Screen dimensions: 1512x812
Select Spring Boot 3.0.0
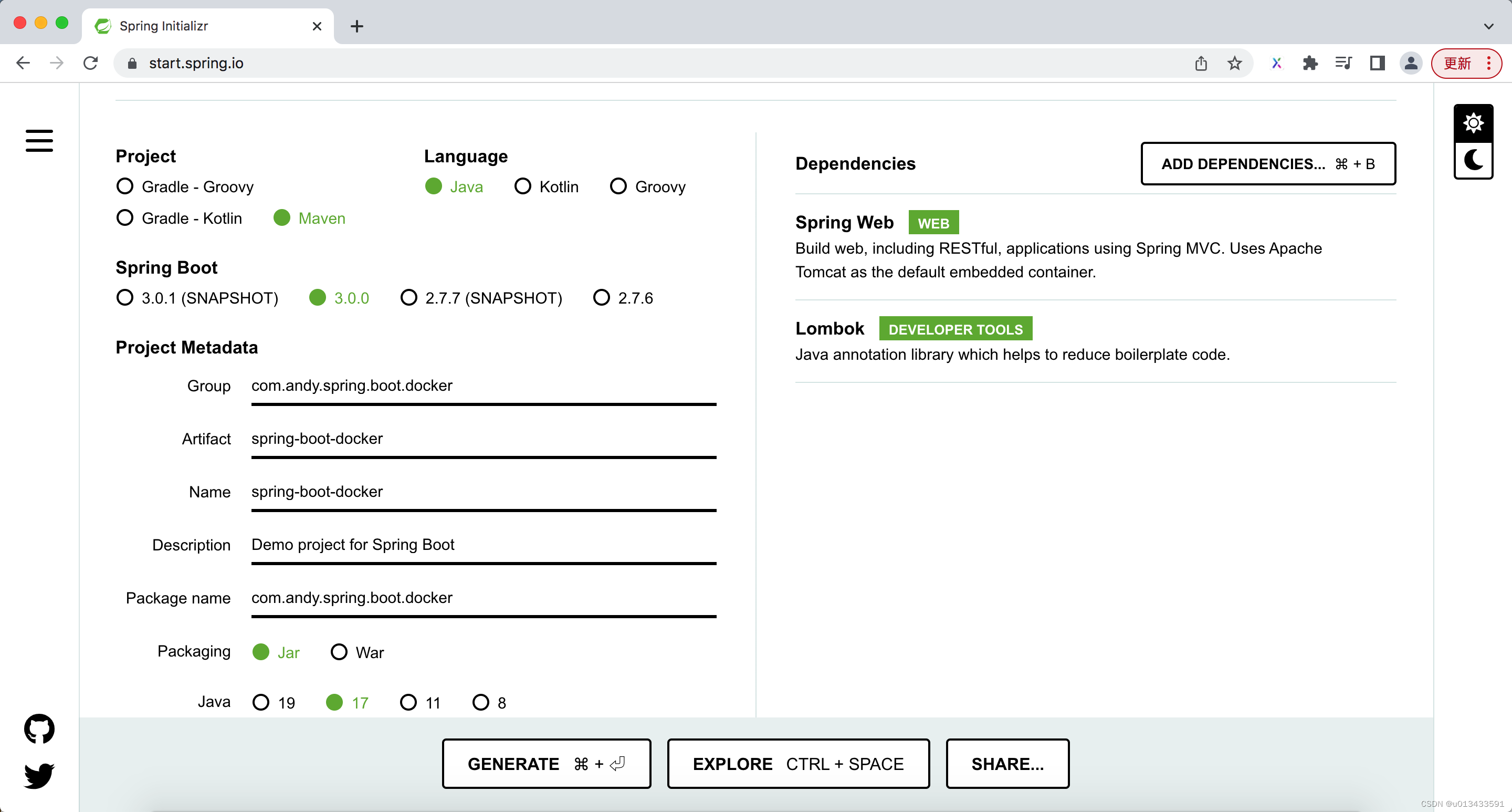[x=339, y=298]
